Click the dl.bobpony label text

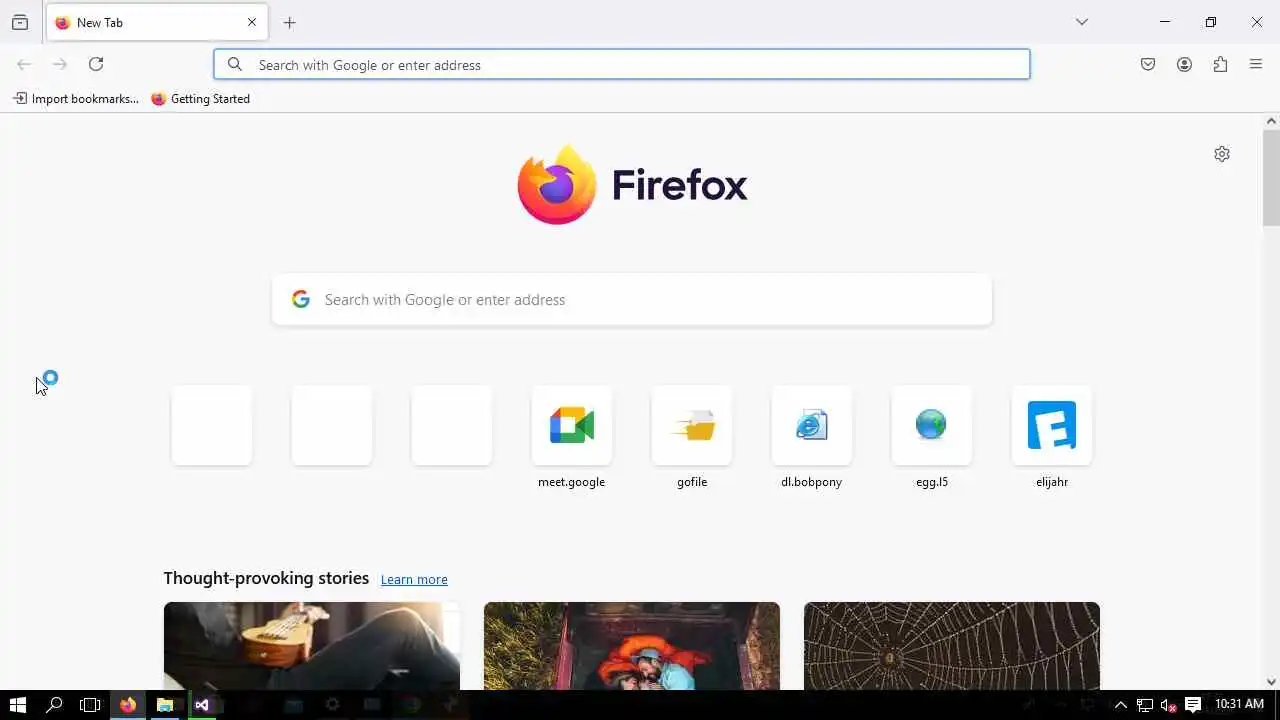coord(812,482)
